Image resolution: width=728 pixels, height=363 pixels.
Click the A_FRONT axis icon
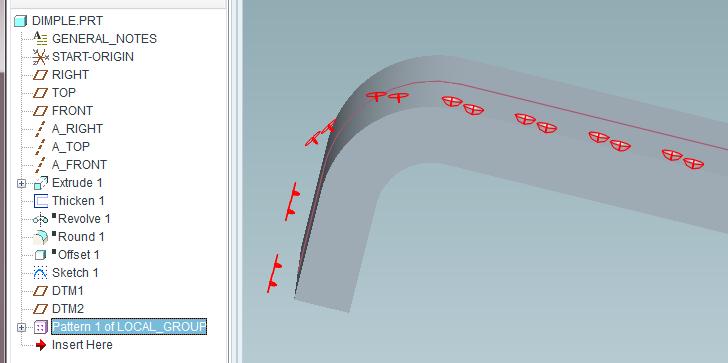pyautogui.click(x=41, y=165)
